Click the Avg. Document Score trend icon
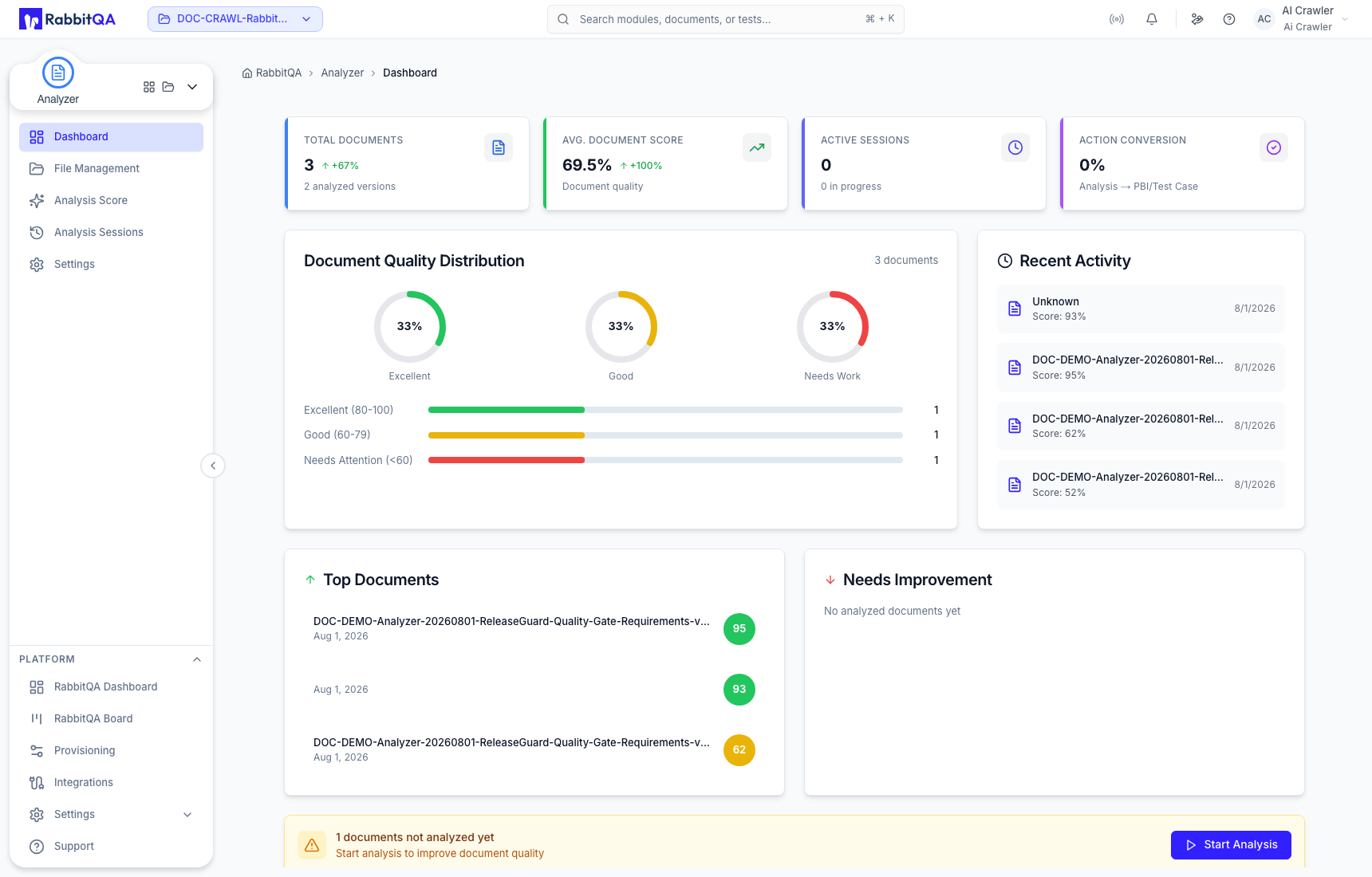 pos(757,147)
